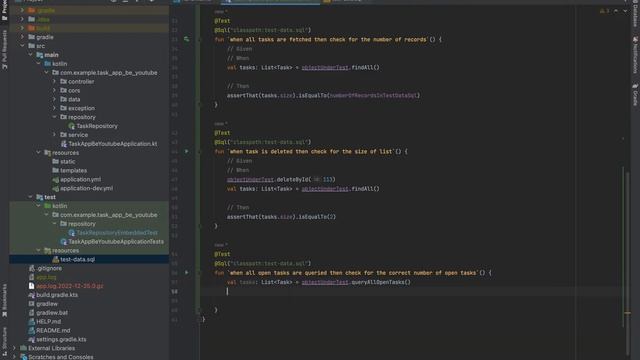Run the 'when all tasks are fetched' test from gutter
This screenshot has height=360, width=640.
coord(187,39)
